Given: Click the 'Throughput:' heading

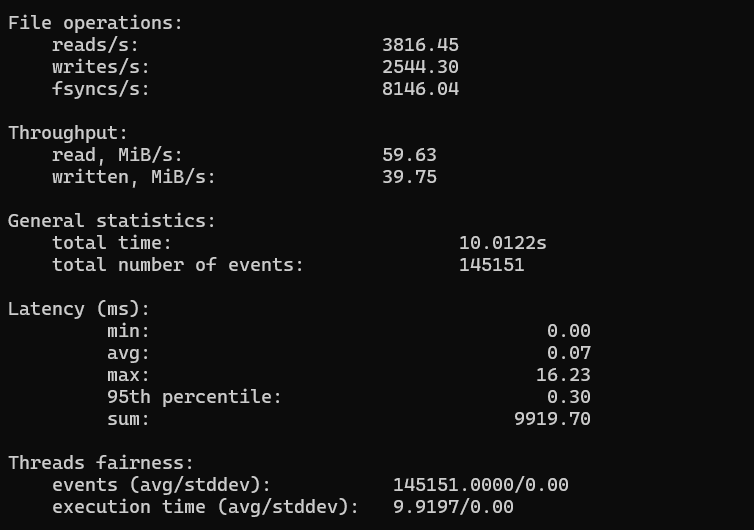Looking at the screenshot, I should point(68,133).
